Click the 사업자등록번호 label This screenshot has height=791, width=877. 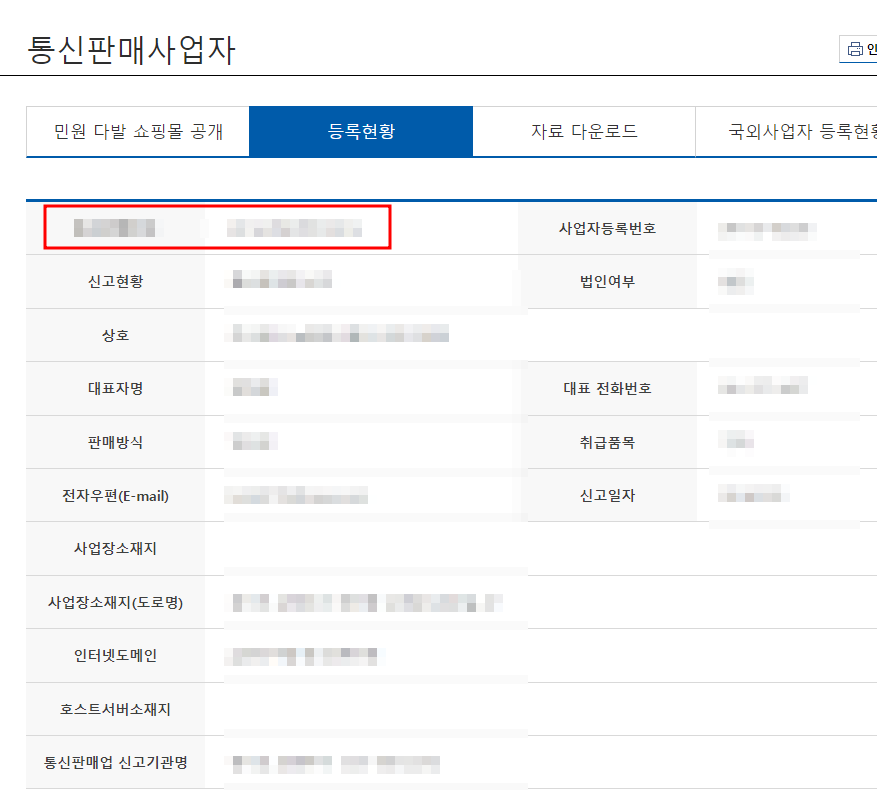click(x=607, y=228)
